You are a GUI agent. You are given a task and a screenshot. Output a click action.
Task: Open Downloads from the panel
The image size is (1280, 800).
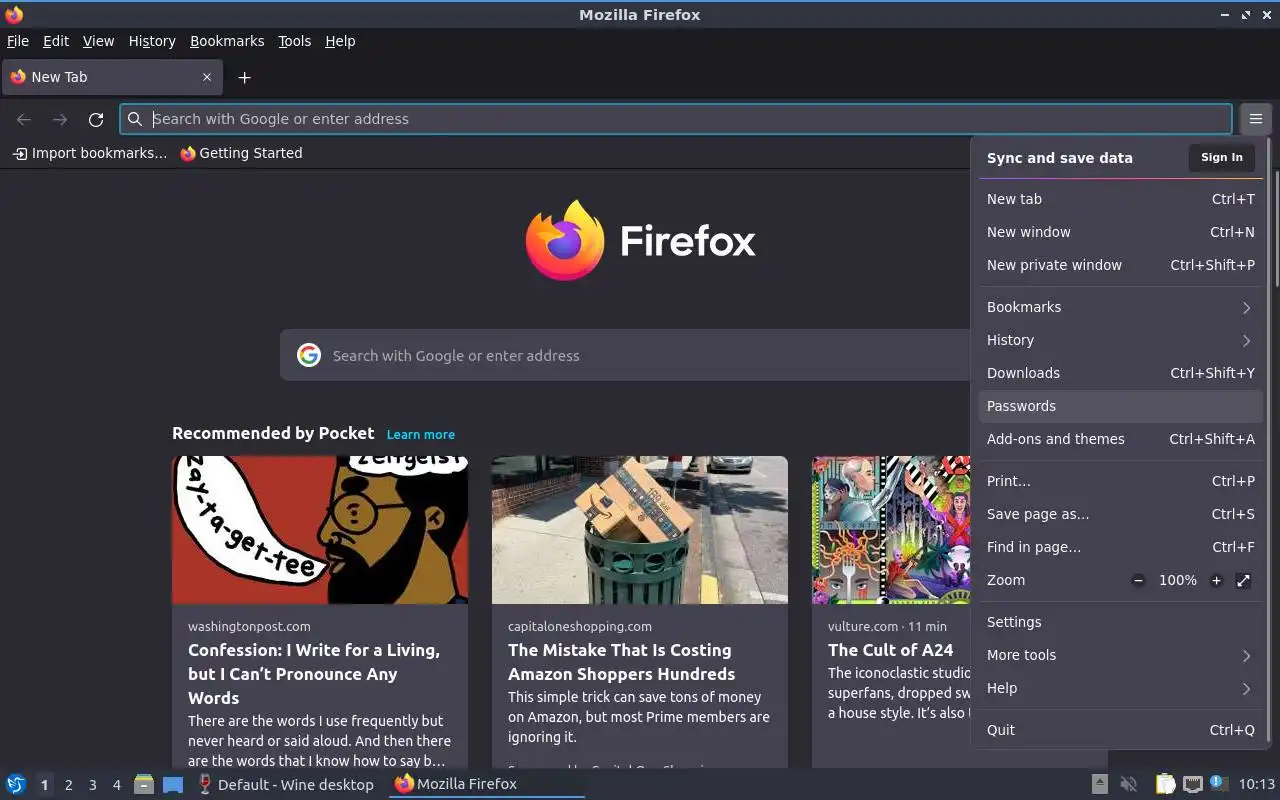[x=1120, y=373]
